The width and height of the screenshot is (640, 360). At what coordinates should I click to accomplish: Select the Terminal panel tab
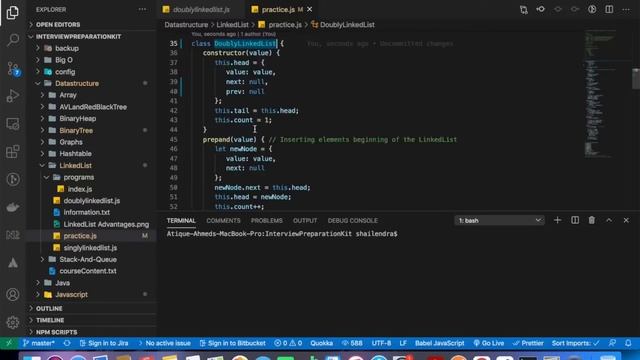pos(181,220)
